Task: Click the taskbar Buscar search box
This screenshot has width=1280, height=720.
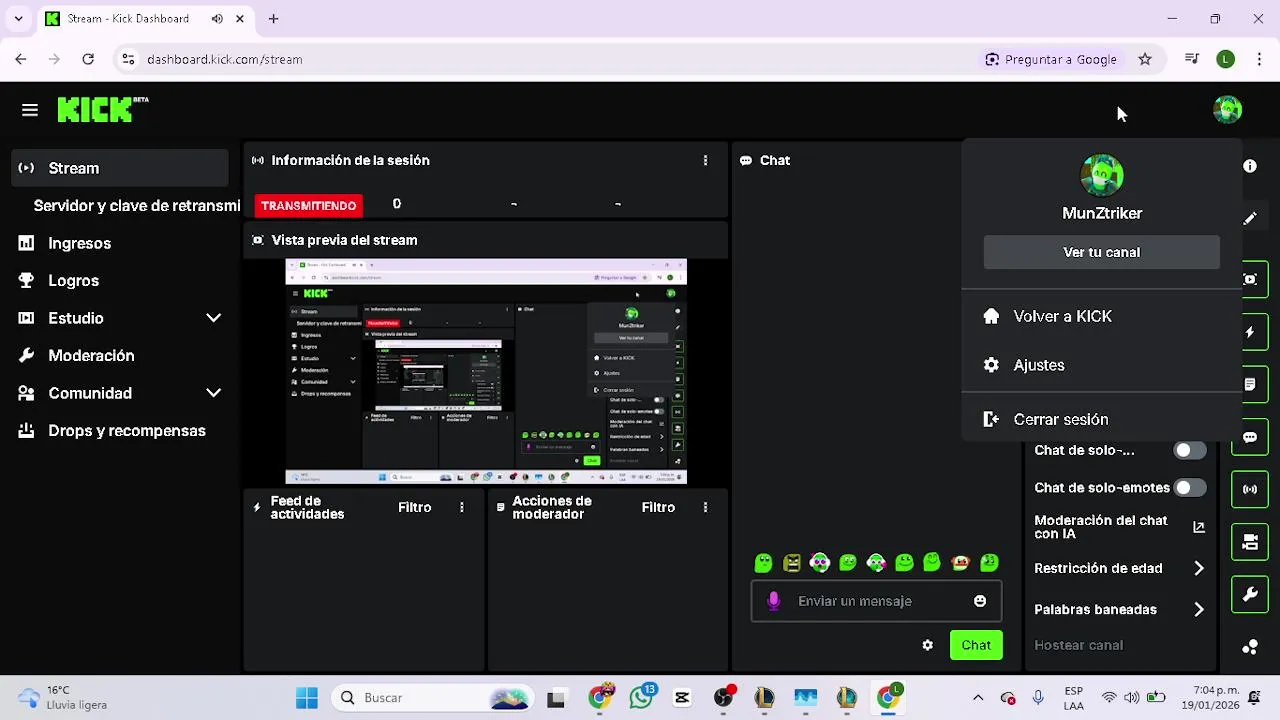Action: (432, 698)
